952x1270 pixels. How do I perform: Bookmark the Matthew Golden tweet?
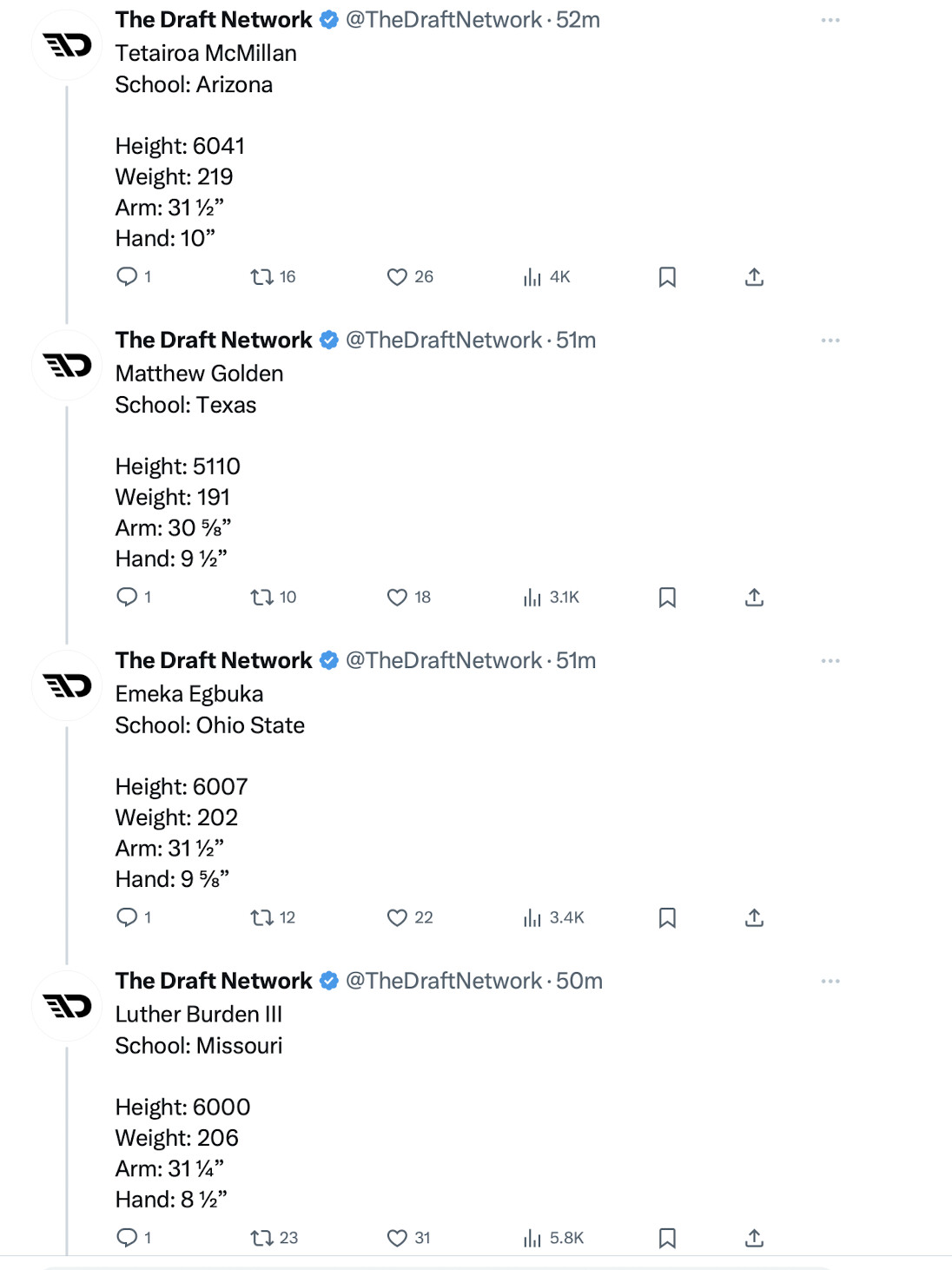(667, 598)
